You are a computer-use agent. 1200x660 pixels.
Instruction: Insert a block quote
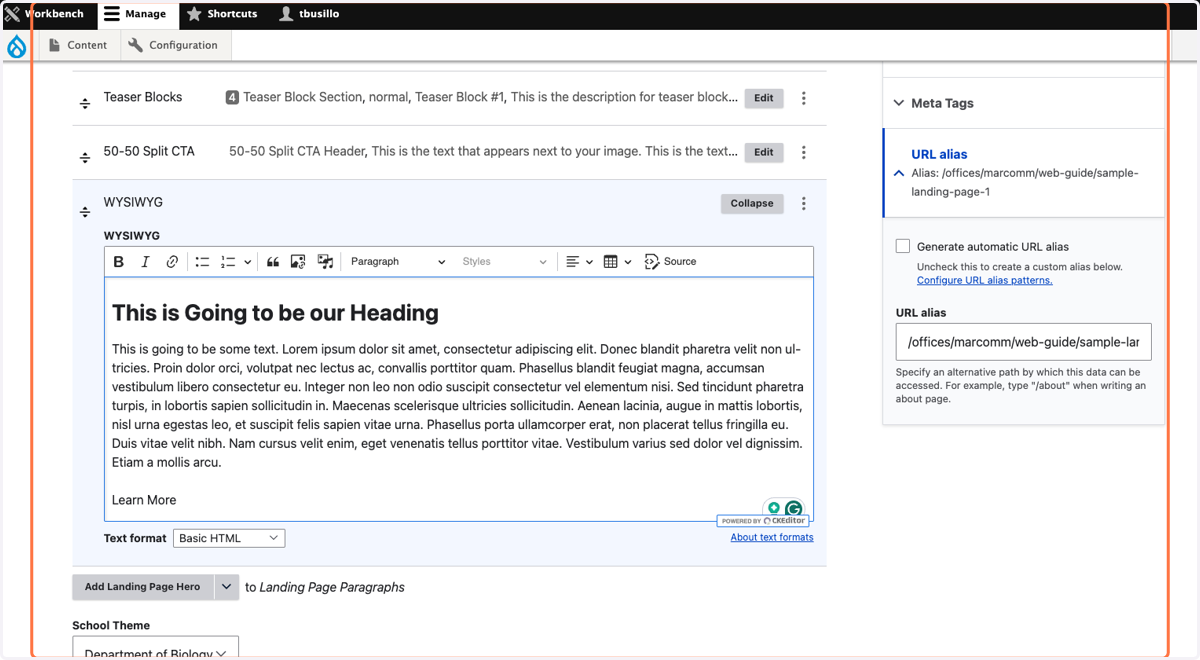[x=273, y=262]
